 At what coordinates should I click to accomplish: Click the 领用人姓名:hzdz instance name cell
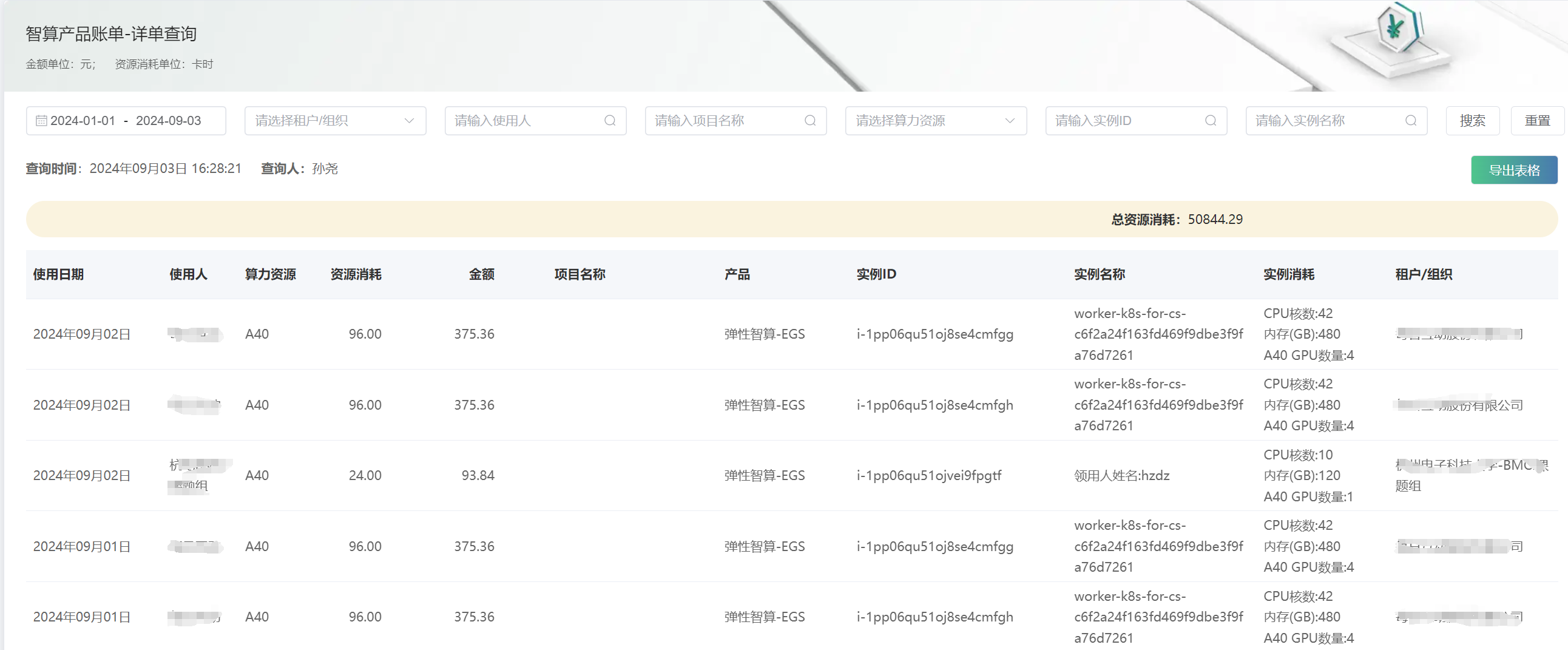(1121, 475)
